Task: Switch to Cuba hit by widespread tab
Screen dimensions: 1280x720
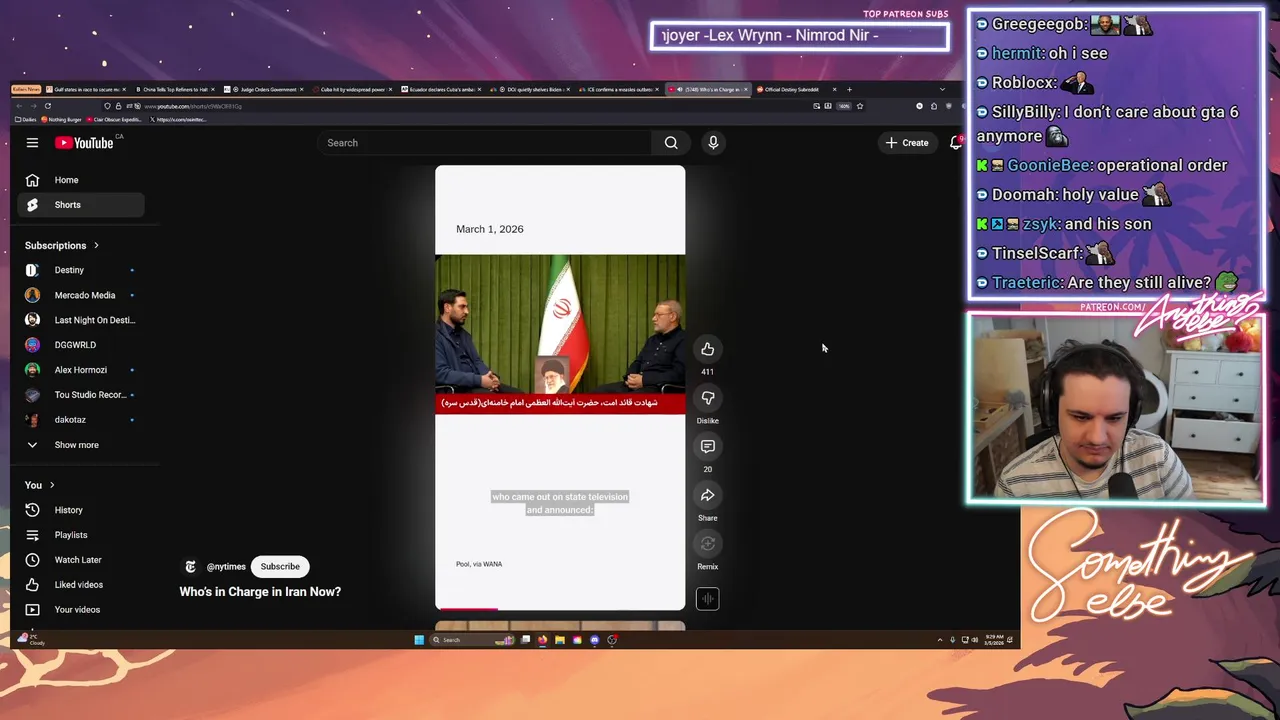Action: (x=352, y=89)
